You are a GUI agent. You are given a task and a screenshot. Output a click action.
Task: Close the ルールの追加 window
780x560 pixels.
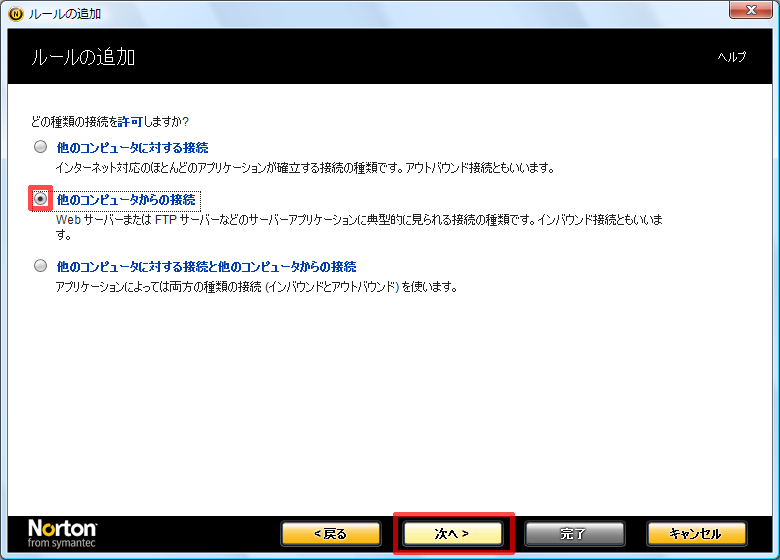pos(748,12)
